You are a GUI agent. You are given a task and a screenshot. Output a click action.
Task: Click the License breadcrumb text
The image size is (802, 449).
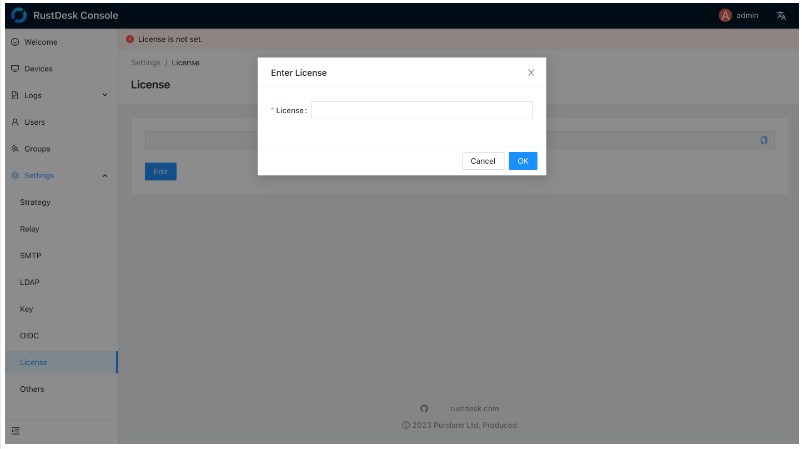[185, 62]
